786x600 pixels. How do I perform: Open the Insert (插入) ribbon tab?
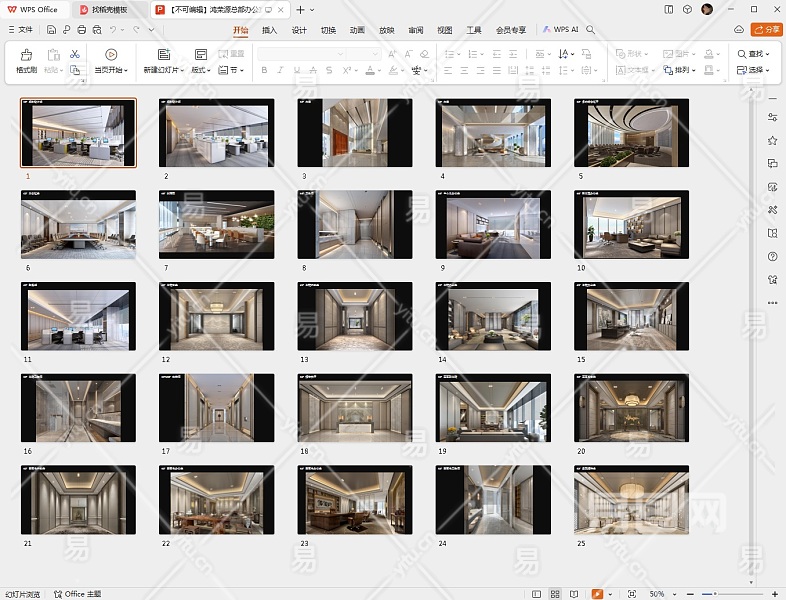[269, 30]
